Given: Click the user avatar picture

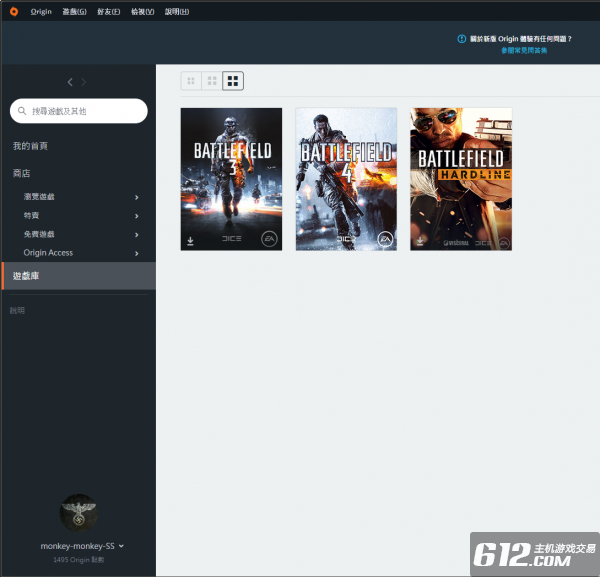Looking at the screenshot, I should (x=78, y=513).
